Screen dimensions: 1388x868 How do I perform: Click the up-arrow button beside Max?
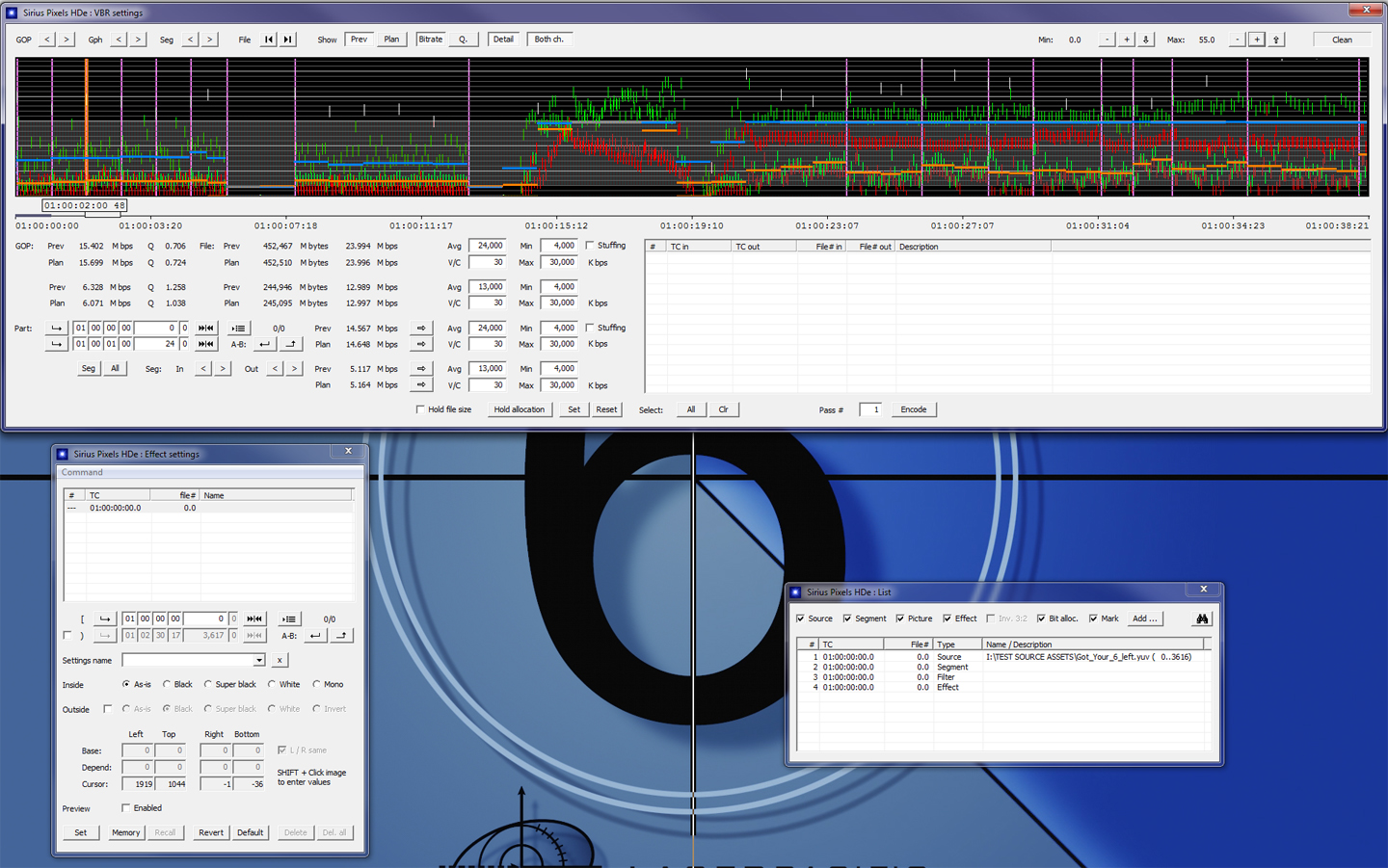coord(1276,39)
